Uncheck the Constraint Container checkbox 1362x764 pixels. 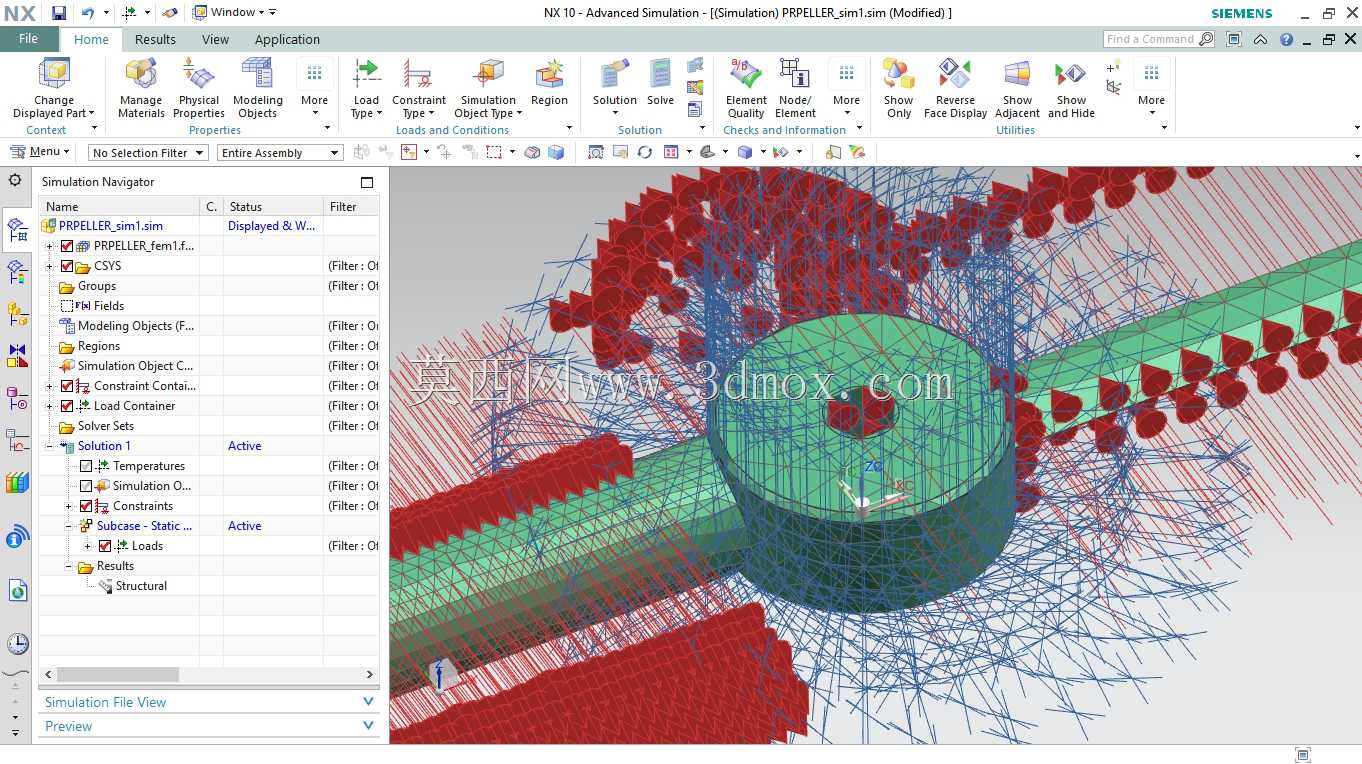pyautogui.click(x=67, y=386)
